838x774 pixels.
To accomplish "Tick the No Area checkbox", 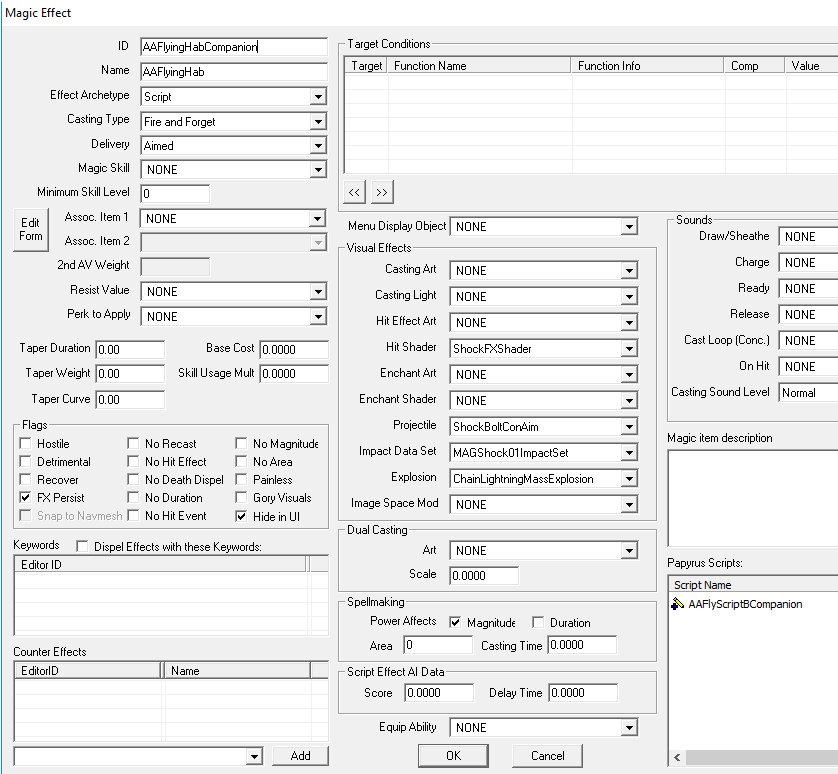I will click(x=241, y=461).
